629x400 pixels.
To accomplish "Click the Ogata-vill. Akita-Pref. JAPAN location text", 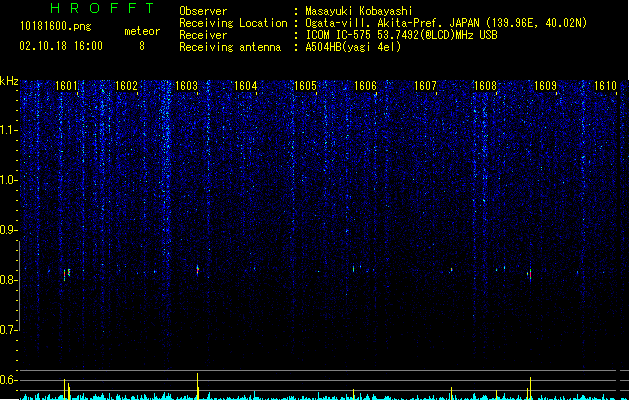I will click(446, 23).
